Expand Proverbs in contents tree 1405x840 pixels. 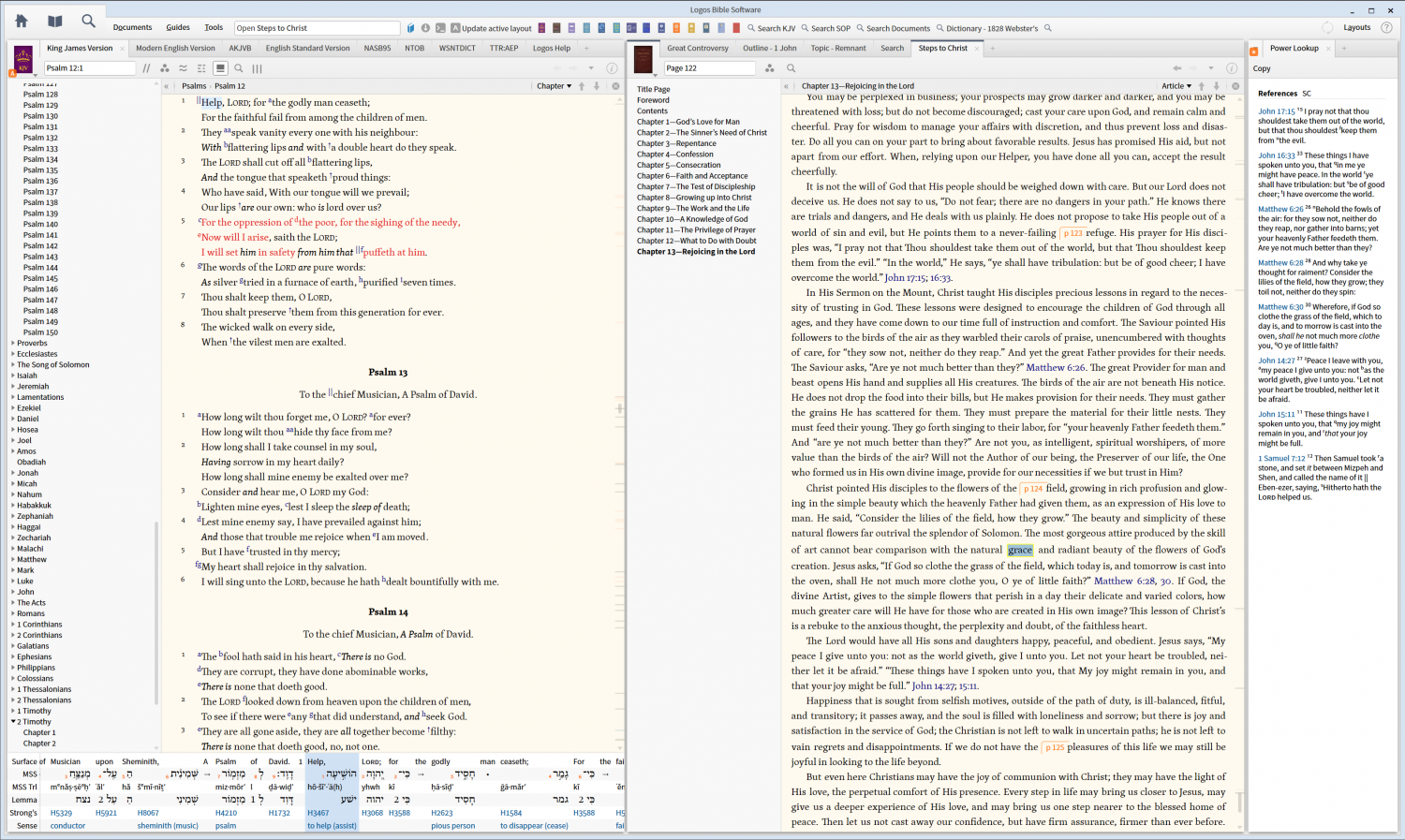click(13, 343)
